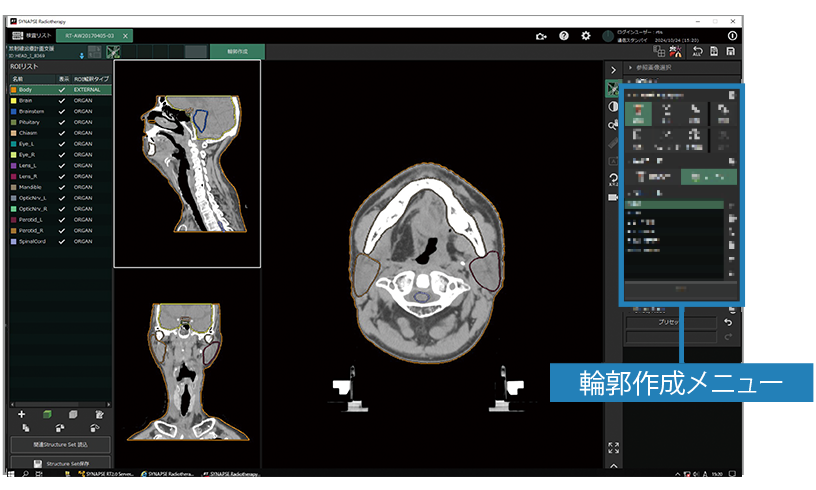816x490 pixels.
Task: Click the video camera icon in strip
Action: tap(613, 198)
